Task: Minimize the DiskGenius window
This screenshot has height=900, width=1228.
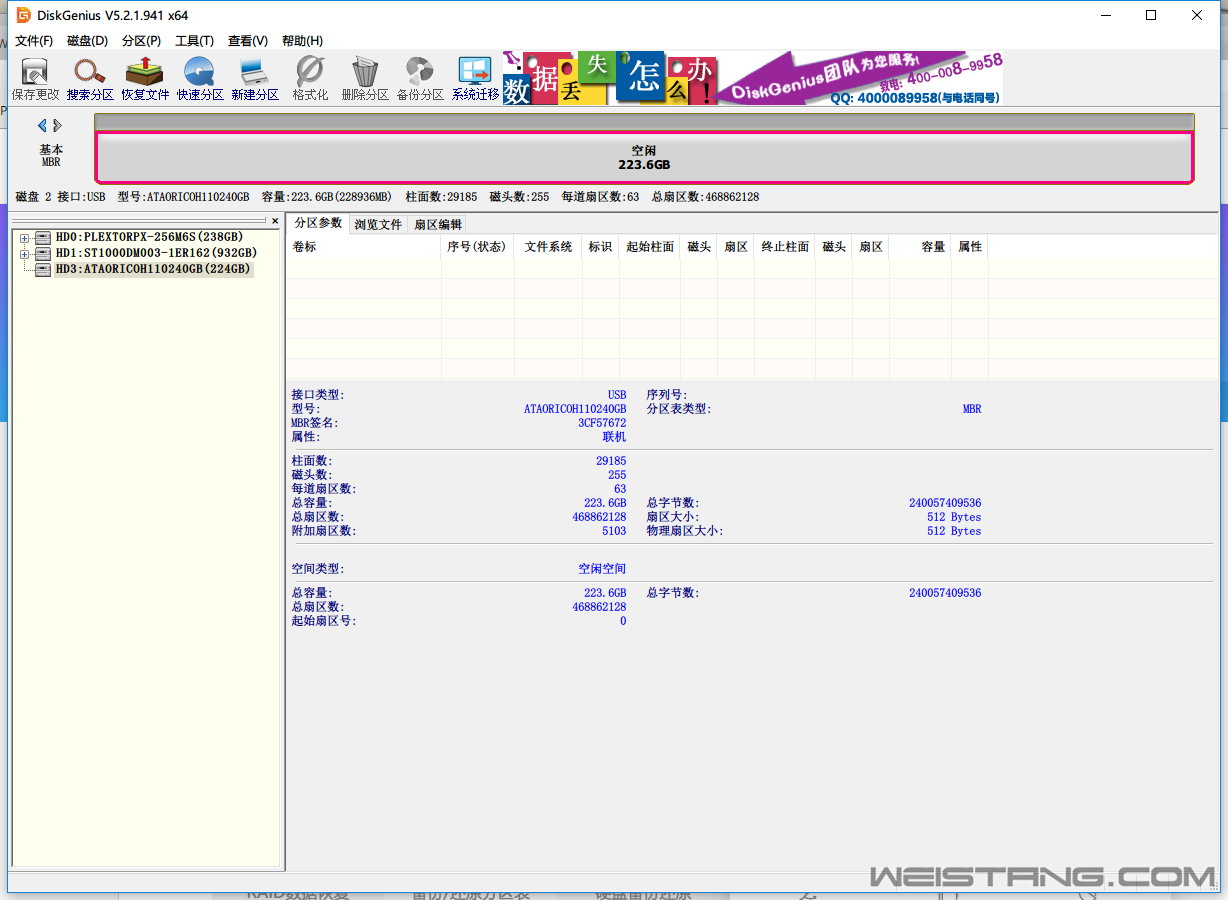Action: (1105, 15)
